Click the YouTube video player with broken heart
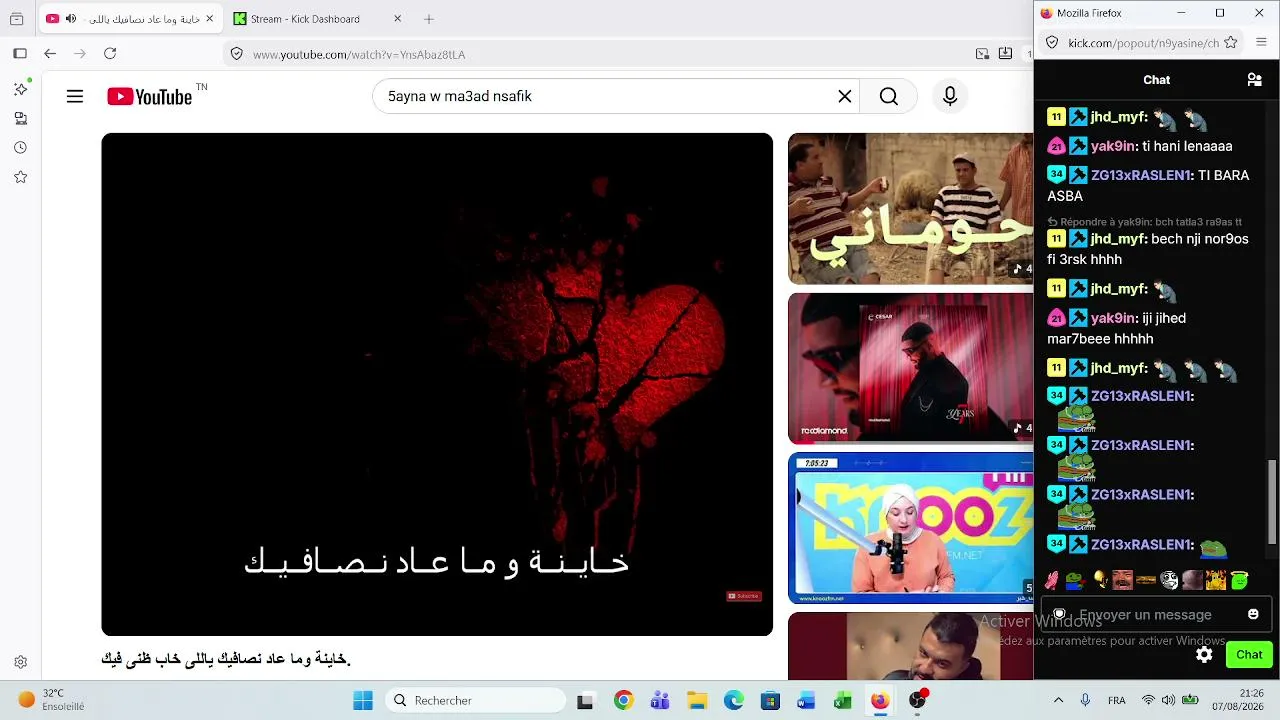 [x=437, y=384]
